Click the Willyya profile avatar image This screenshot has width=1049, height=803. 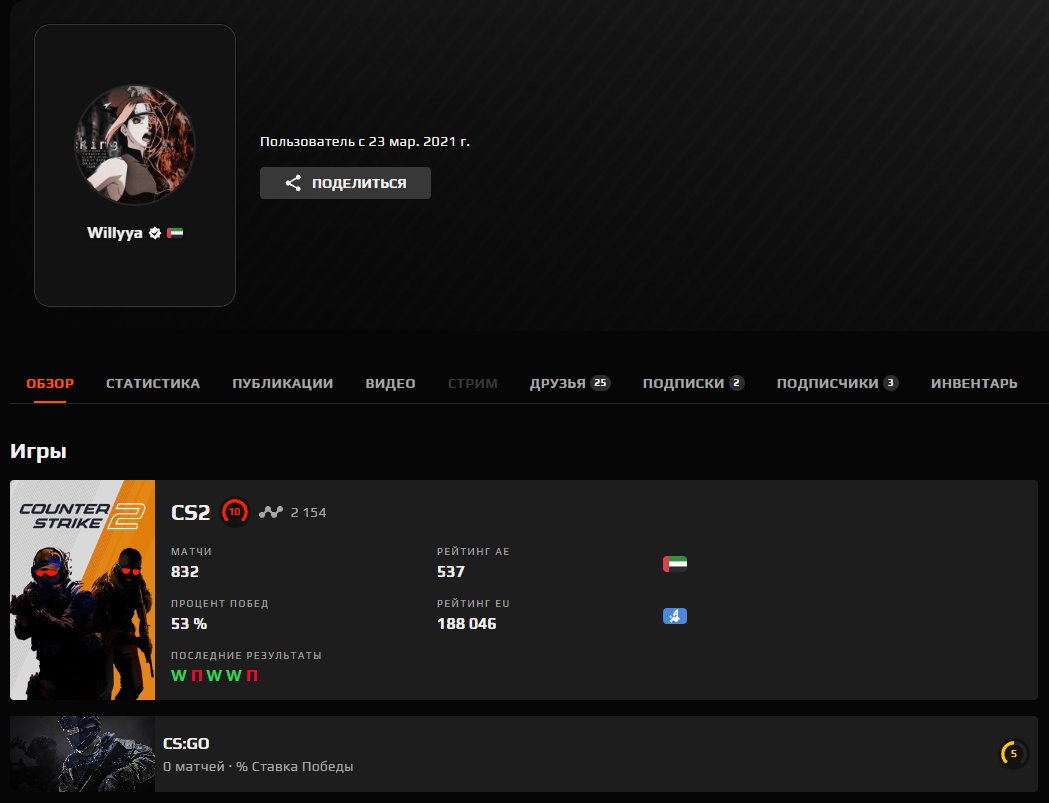[x=135, y=145]
